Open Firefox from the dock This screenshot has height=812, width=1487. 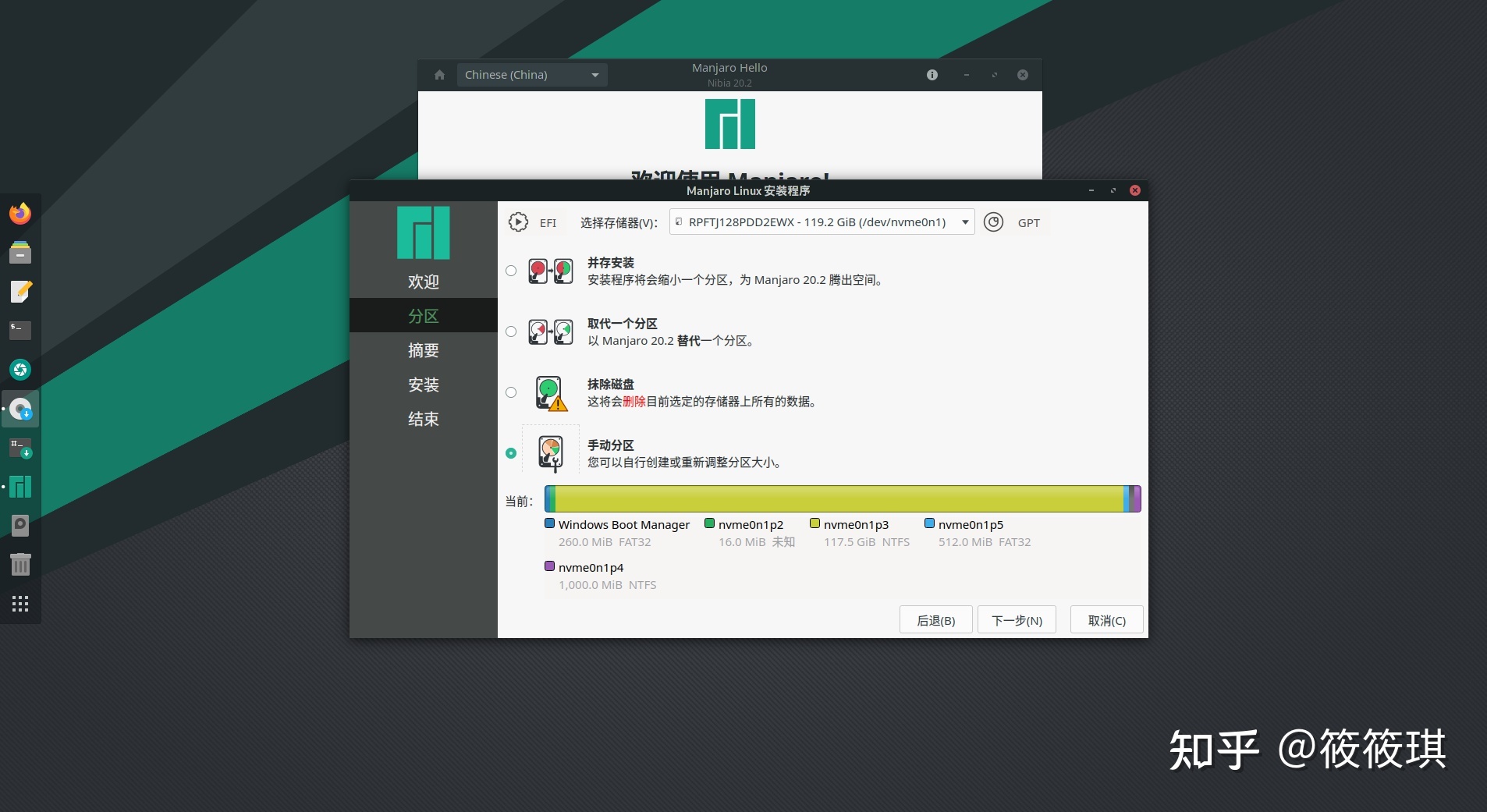[x=20, y=213]
